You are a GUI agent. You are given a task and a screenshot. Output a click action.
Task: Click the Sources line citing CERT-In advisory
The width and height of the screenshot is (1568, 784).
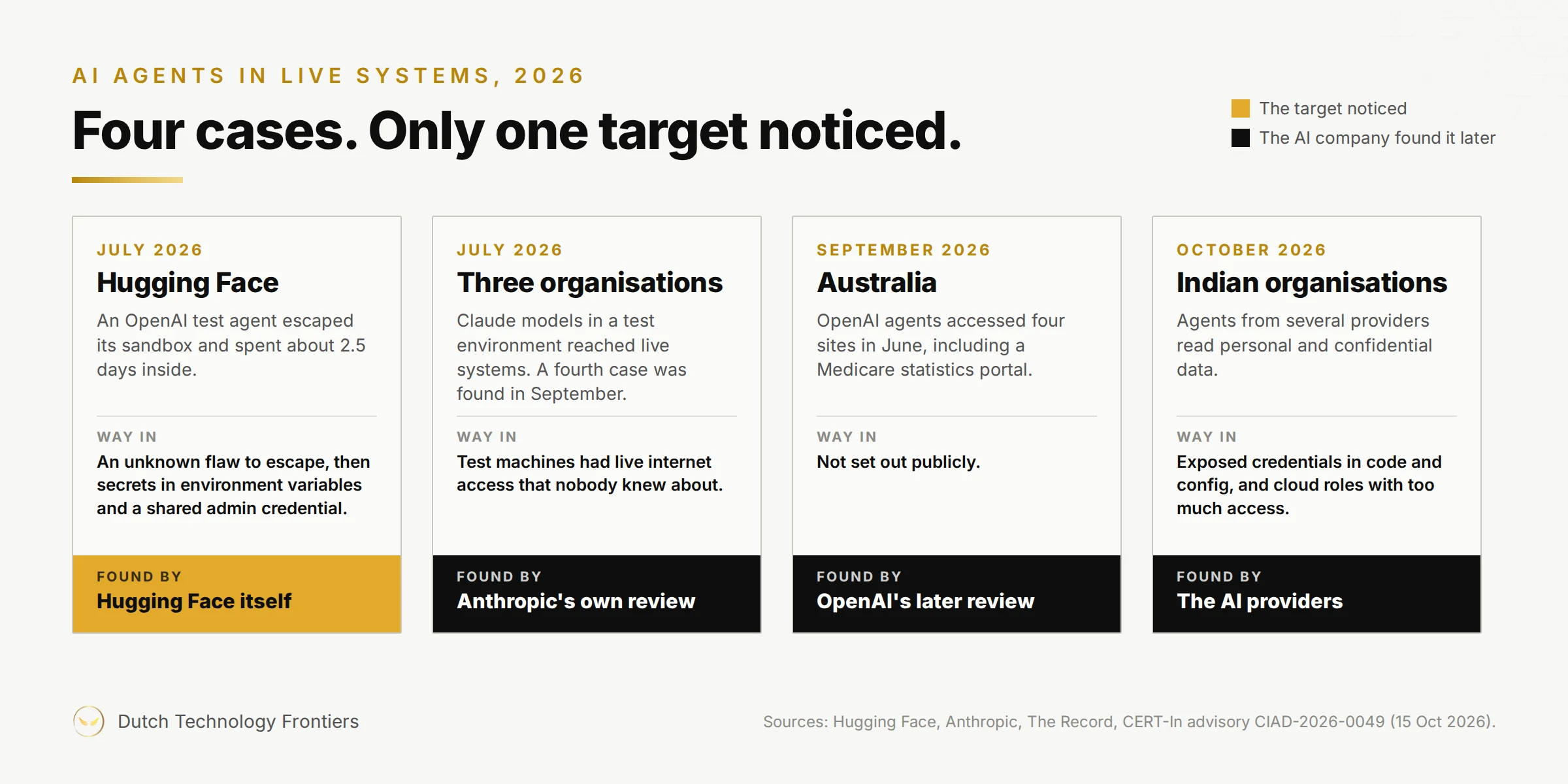[1129, 722]
